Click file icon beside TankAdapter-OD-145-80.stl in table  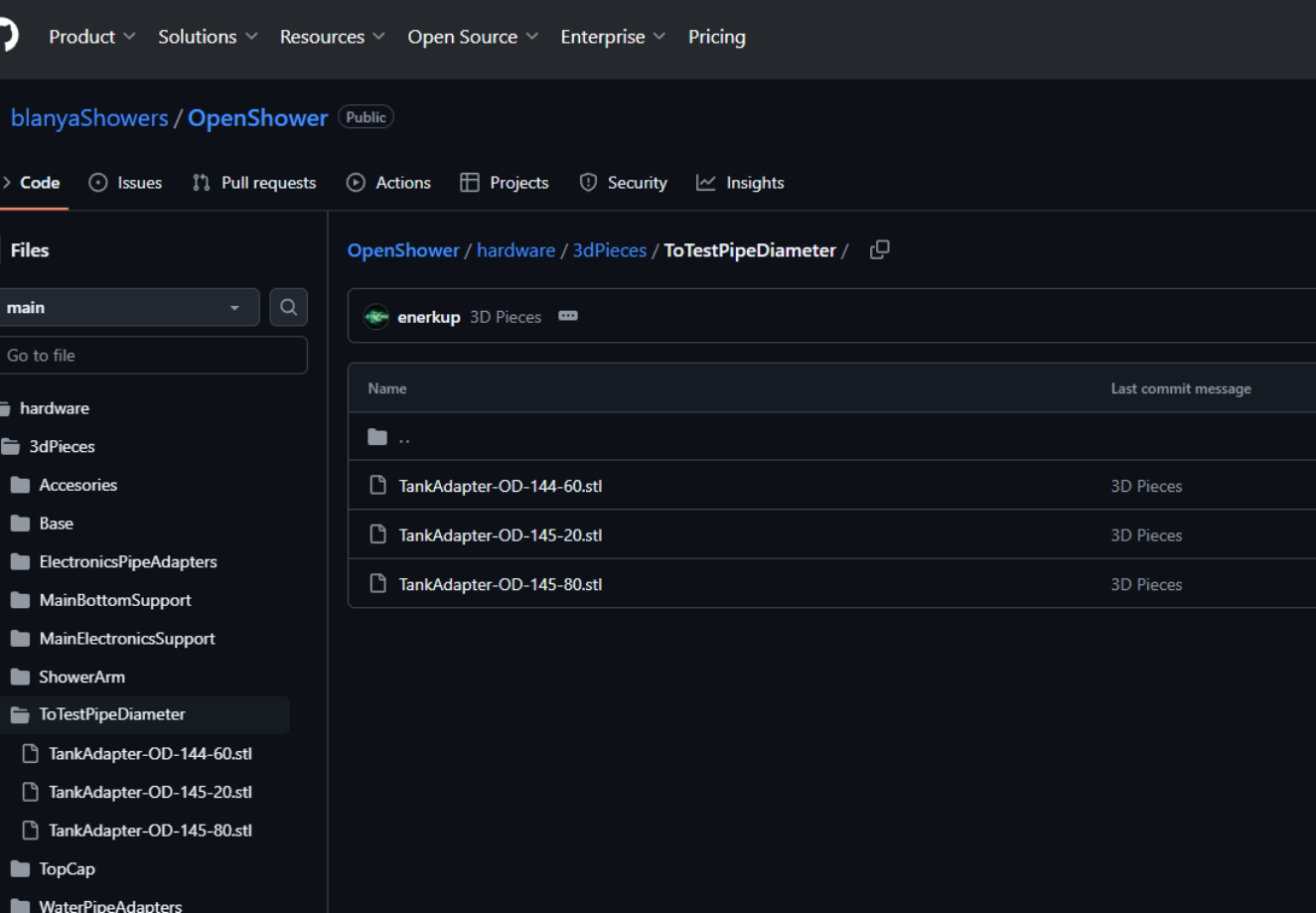[377, 584]
